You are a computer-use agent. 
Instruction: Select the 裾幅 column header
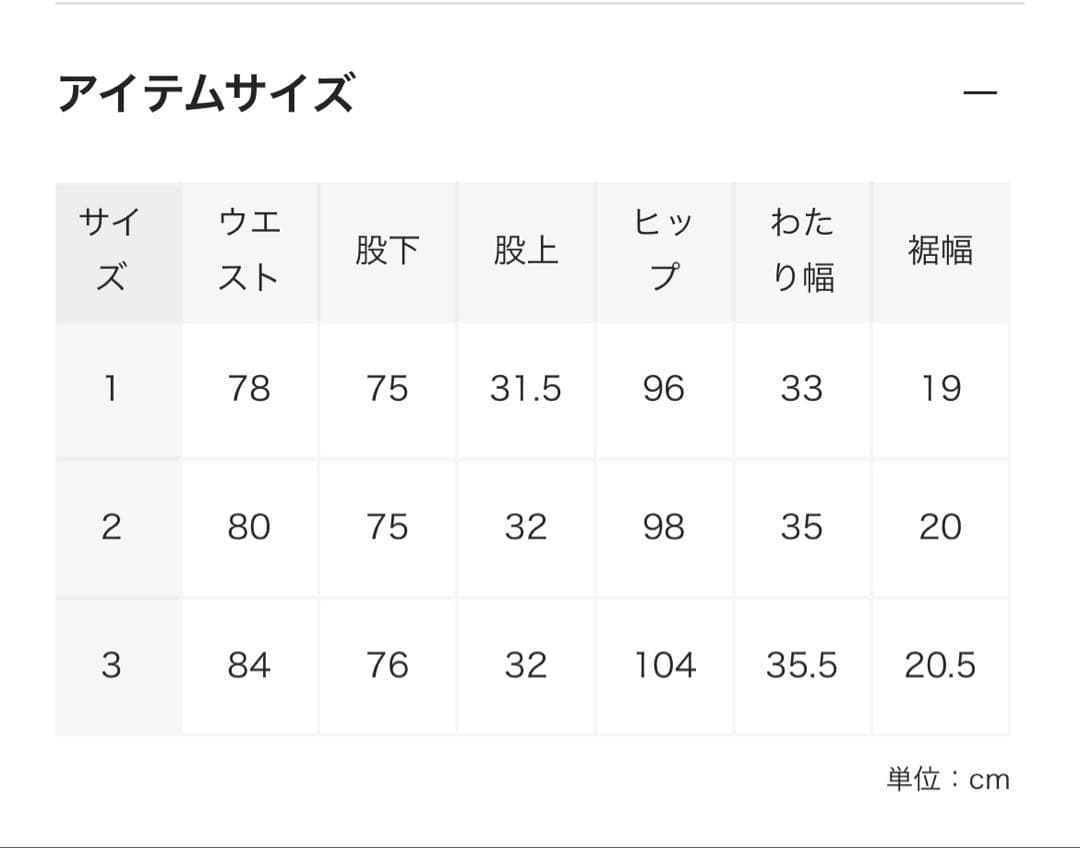940,250
